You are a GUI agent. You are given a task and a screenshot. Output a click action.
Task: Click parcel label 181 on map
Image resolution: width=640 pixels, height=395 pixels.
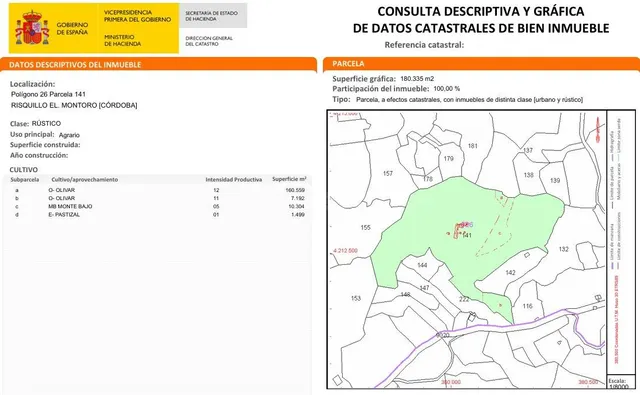click(x=472, y=146)
